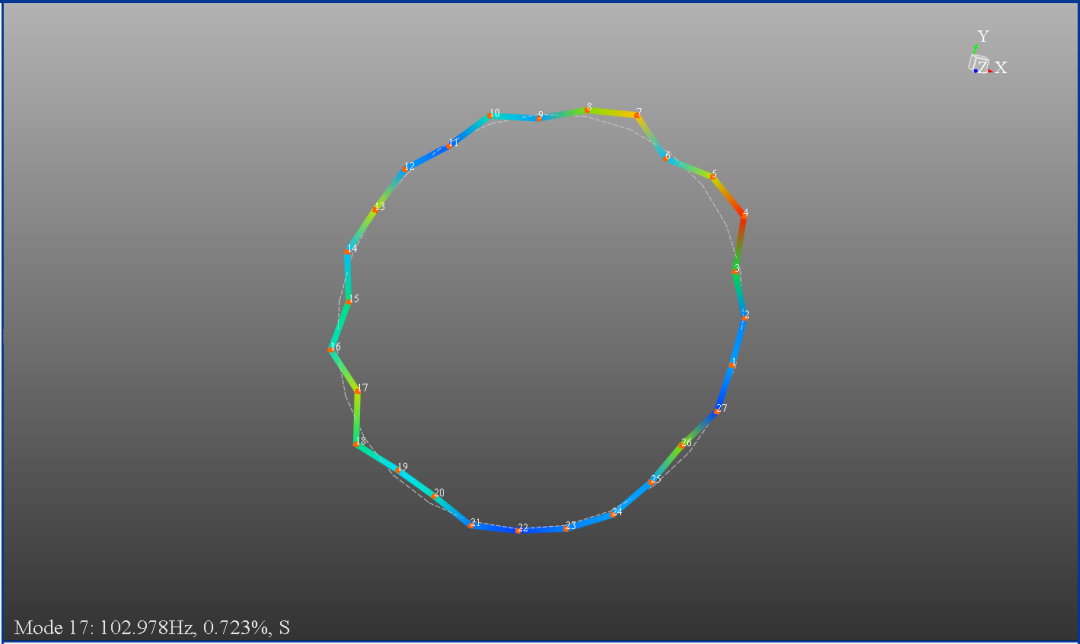Pick node 24 marker

pyautogui.click(x=613, y=515)
